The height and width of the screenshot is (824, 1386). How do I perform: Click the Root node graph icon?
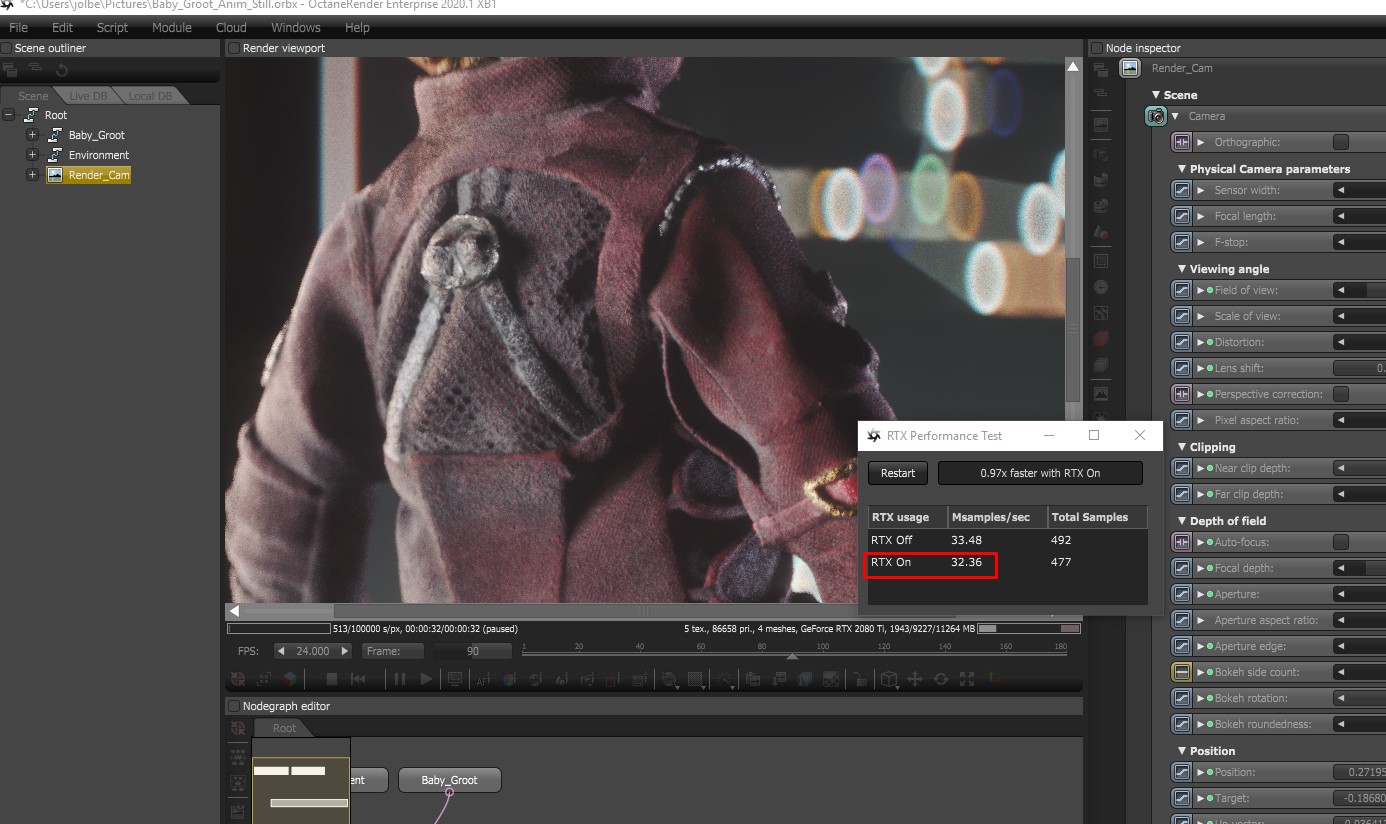tap(31, 115)
